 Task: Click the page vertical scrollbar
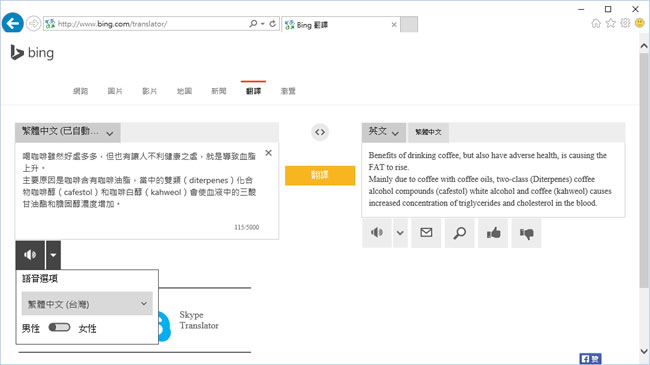pyautogui.click(x=644, y=170)
